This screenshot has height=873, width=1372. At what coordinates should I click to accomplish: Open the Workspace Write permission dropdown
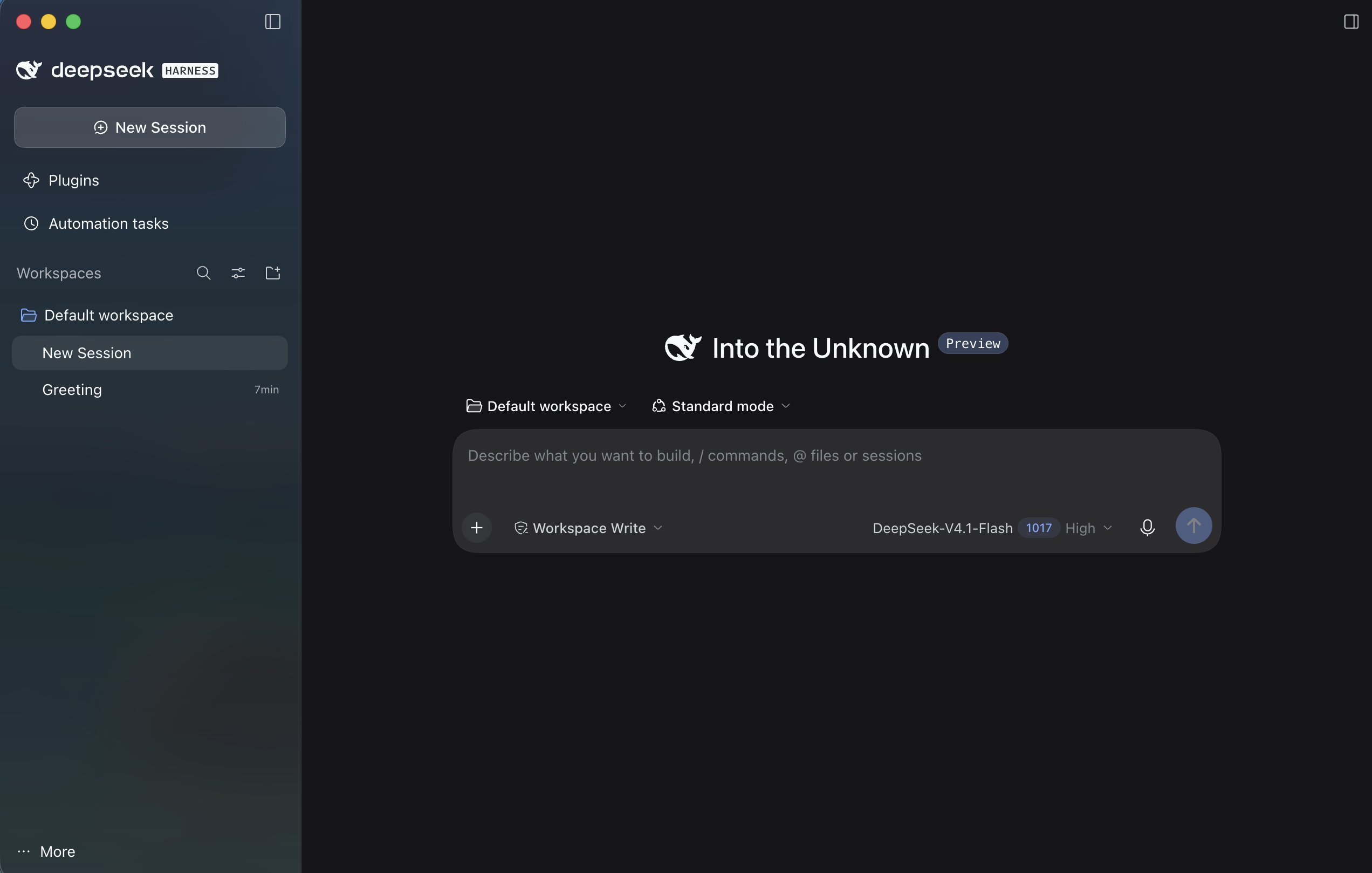[x=588, y=528]
